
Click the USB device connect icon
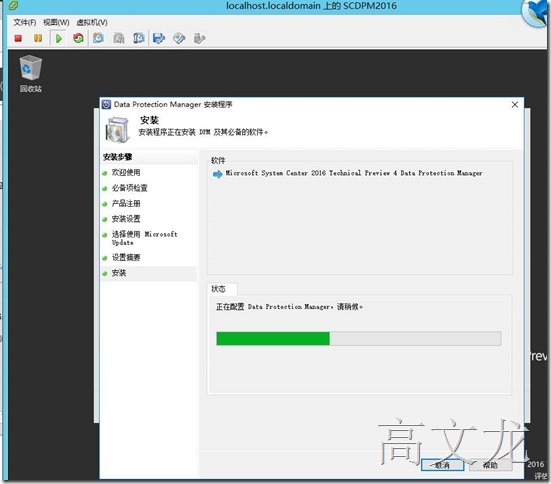pyautogui.click(x=199, y=38)
